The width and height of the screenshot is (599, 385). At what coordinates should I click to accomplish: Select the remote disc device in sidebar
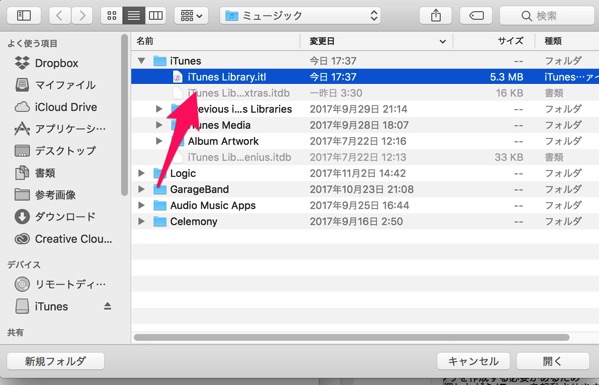pos(60,284)
